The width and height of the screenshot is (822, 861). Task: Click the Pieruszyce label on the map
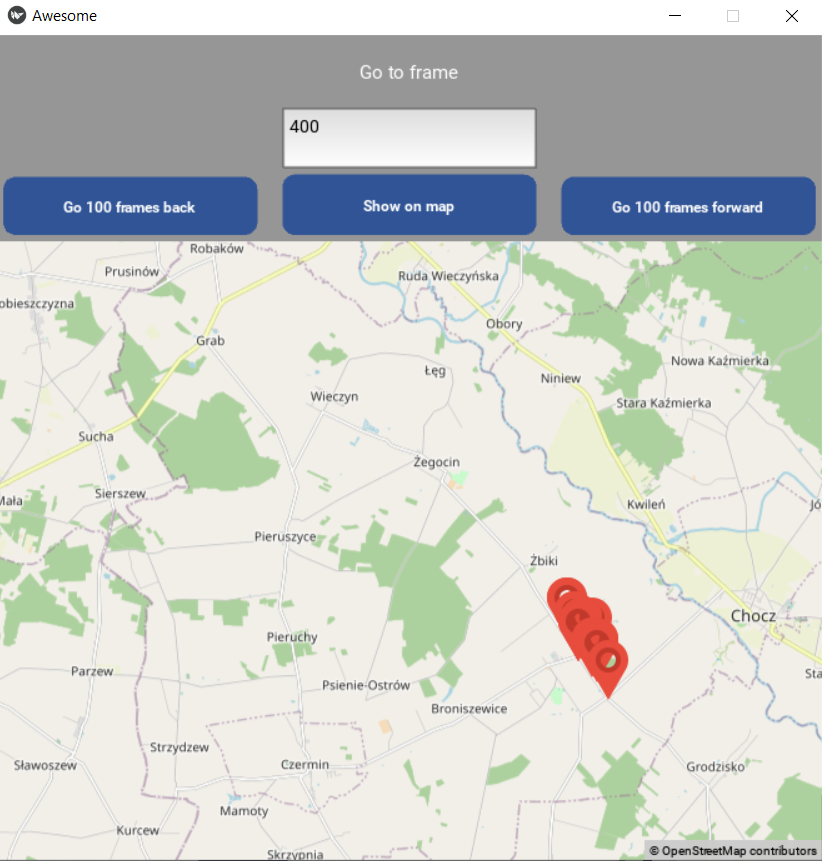(285, 536)
